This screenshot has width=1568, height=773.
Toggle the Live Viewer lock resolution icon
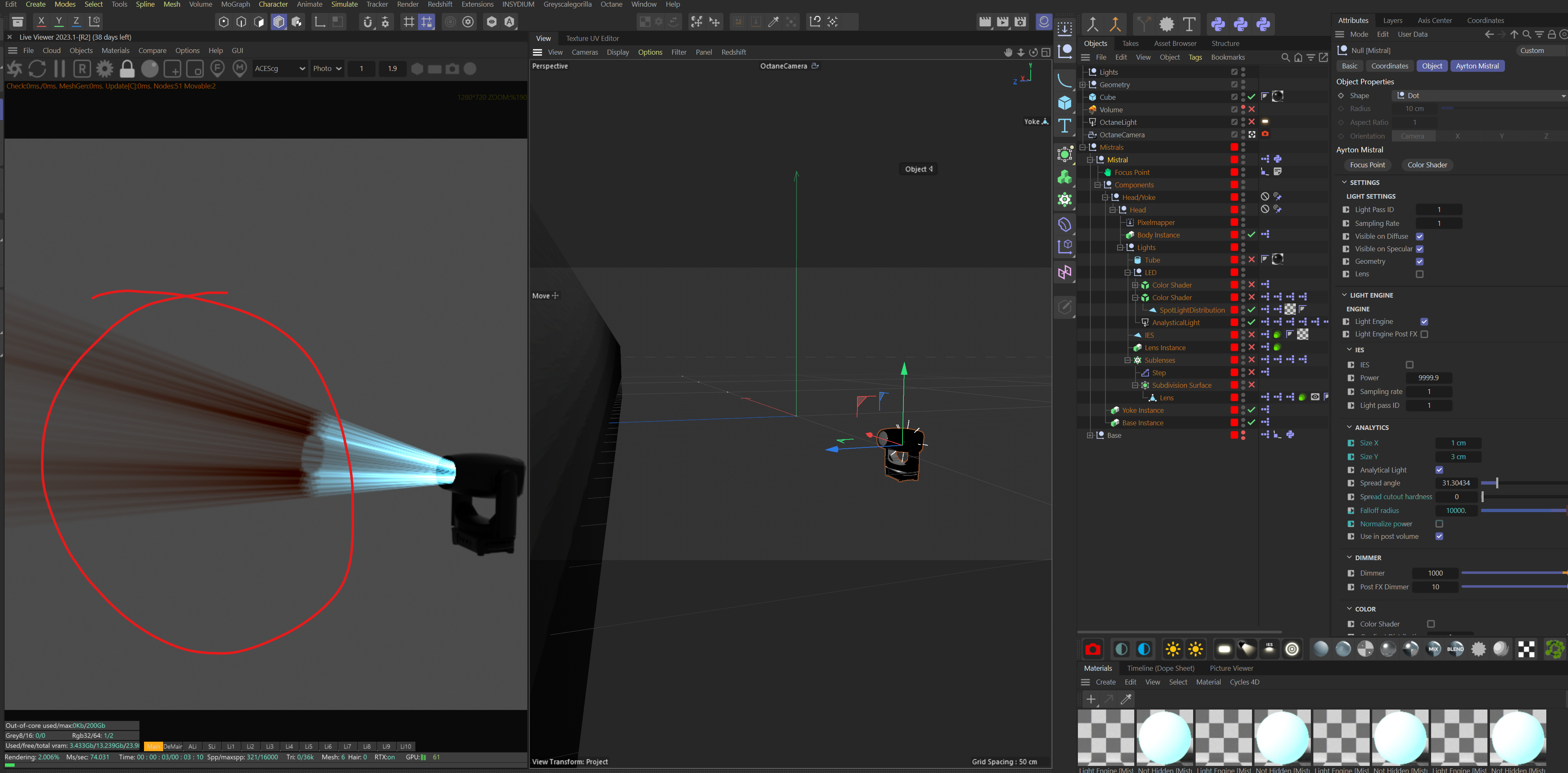point(127,69)
